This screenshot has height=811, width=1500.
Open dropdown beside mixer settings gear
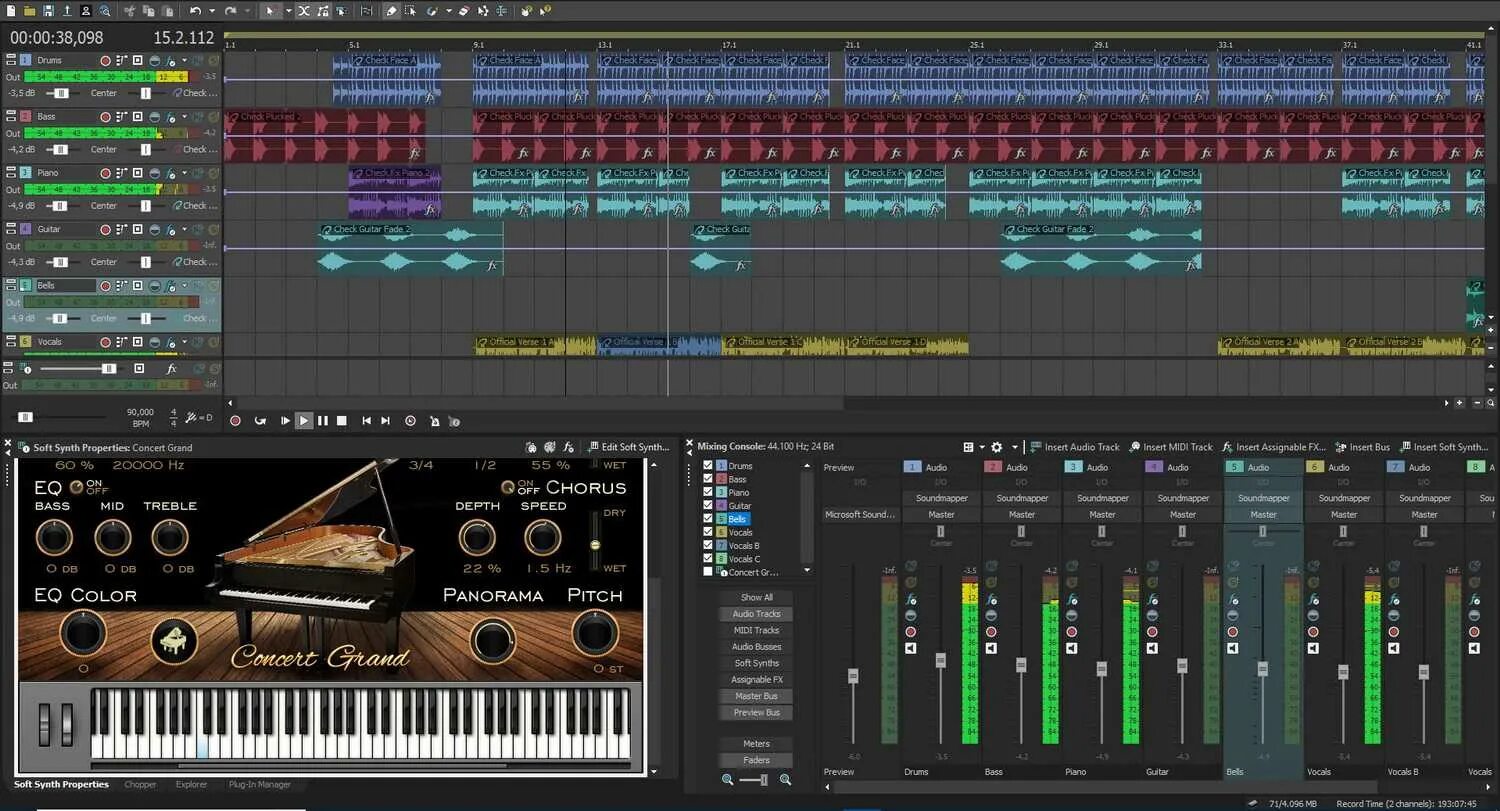pos(1015,447)
